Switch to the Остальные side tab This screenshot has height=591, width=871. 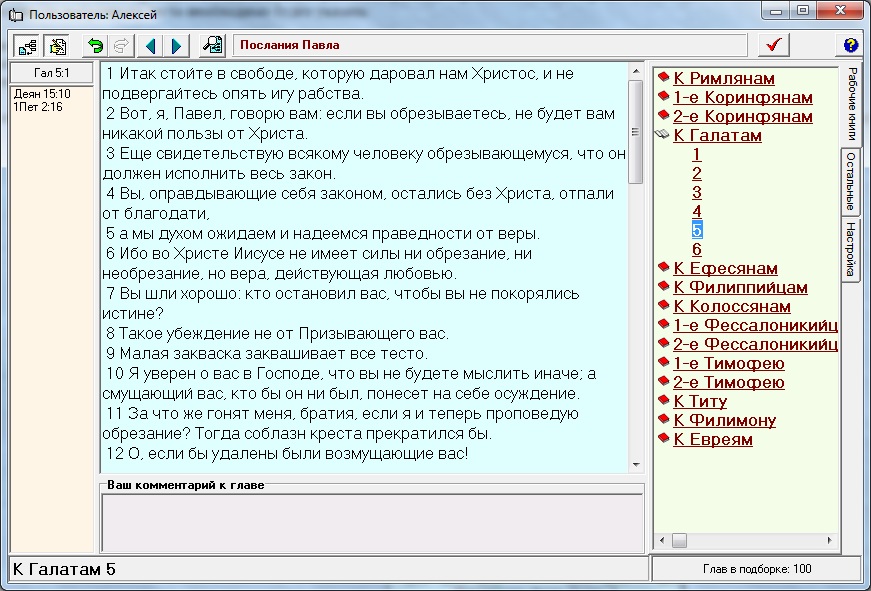(850, 181)
